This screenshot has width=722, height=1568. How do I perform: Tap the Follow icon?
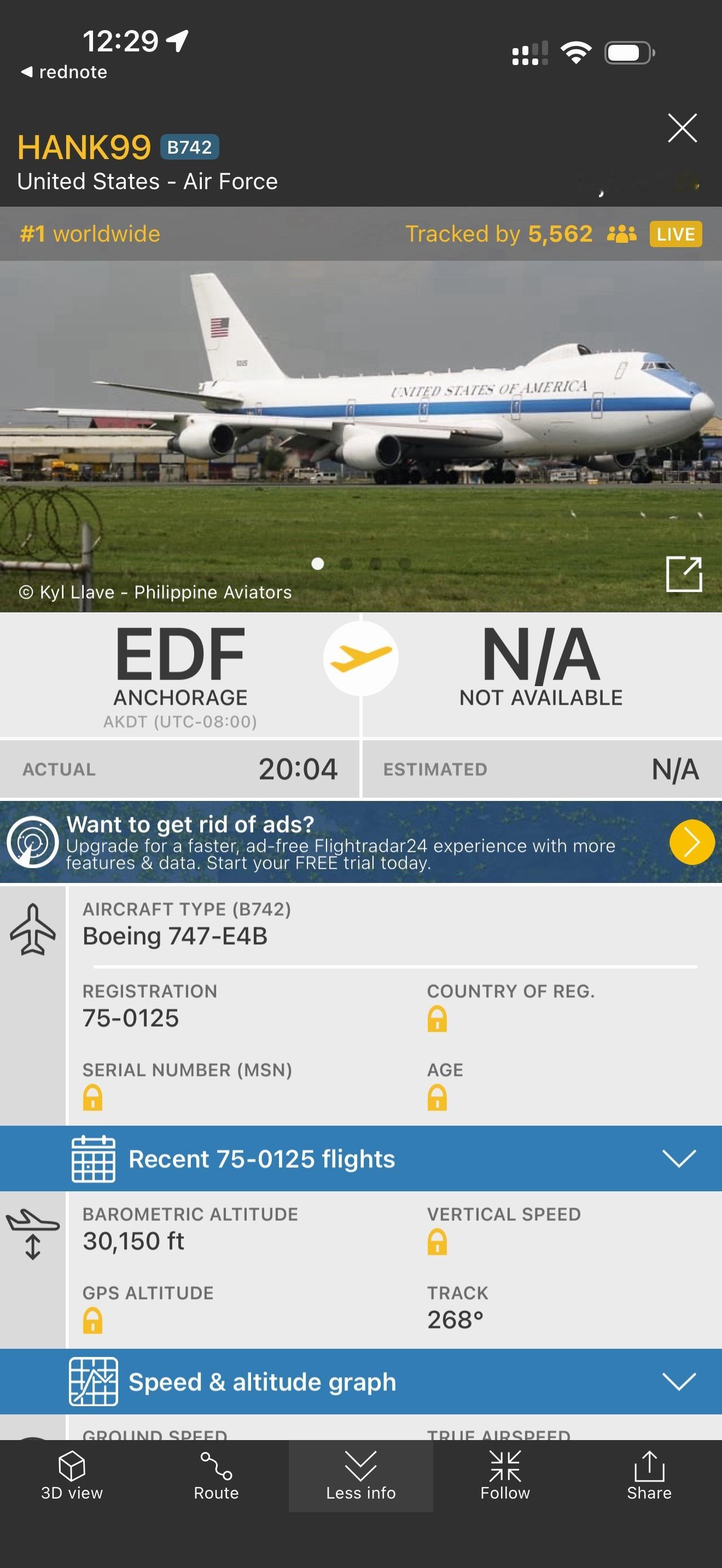click(x=505, y=1465)
